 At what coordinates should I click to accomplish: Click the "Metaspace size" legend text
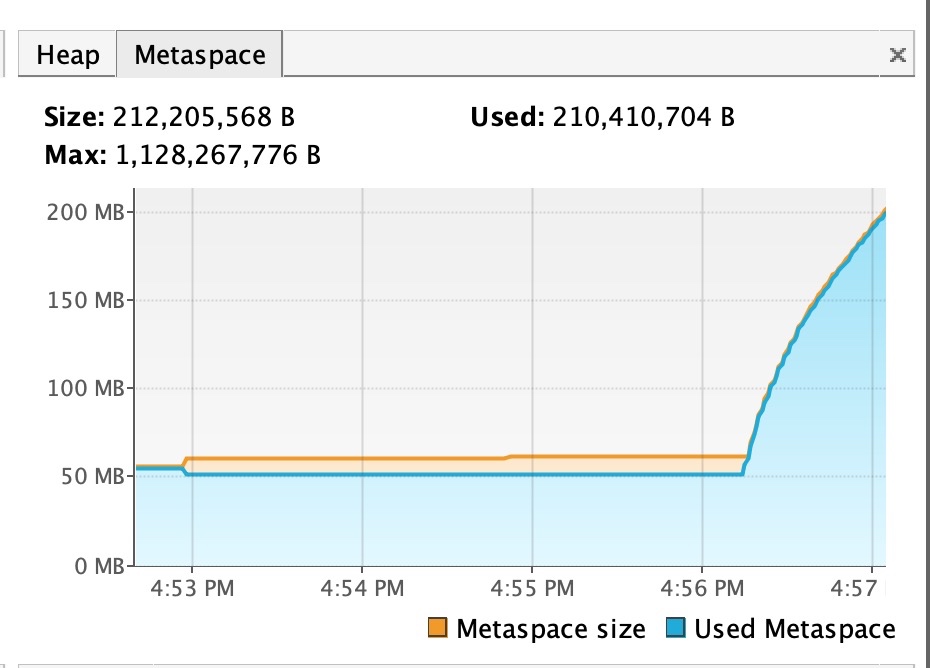tap(551, 629)
